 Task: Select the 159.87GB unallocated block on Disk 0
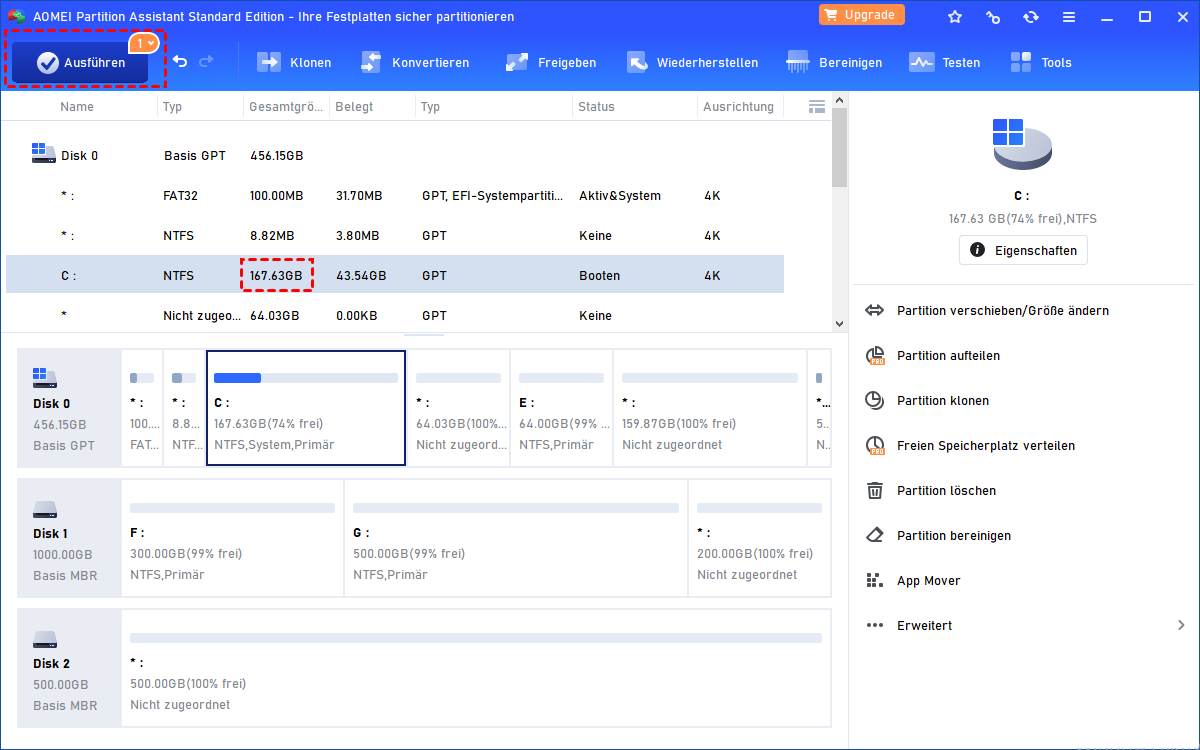[x=709, y=408]
